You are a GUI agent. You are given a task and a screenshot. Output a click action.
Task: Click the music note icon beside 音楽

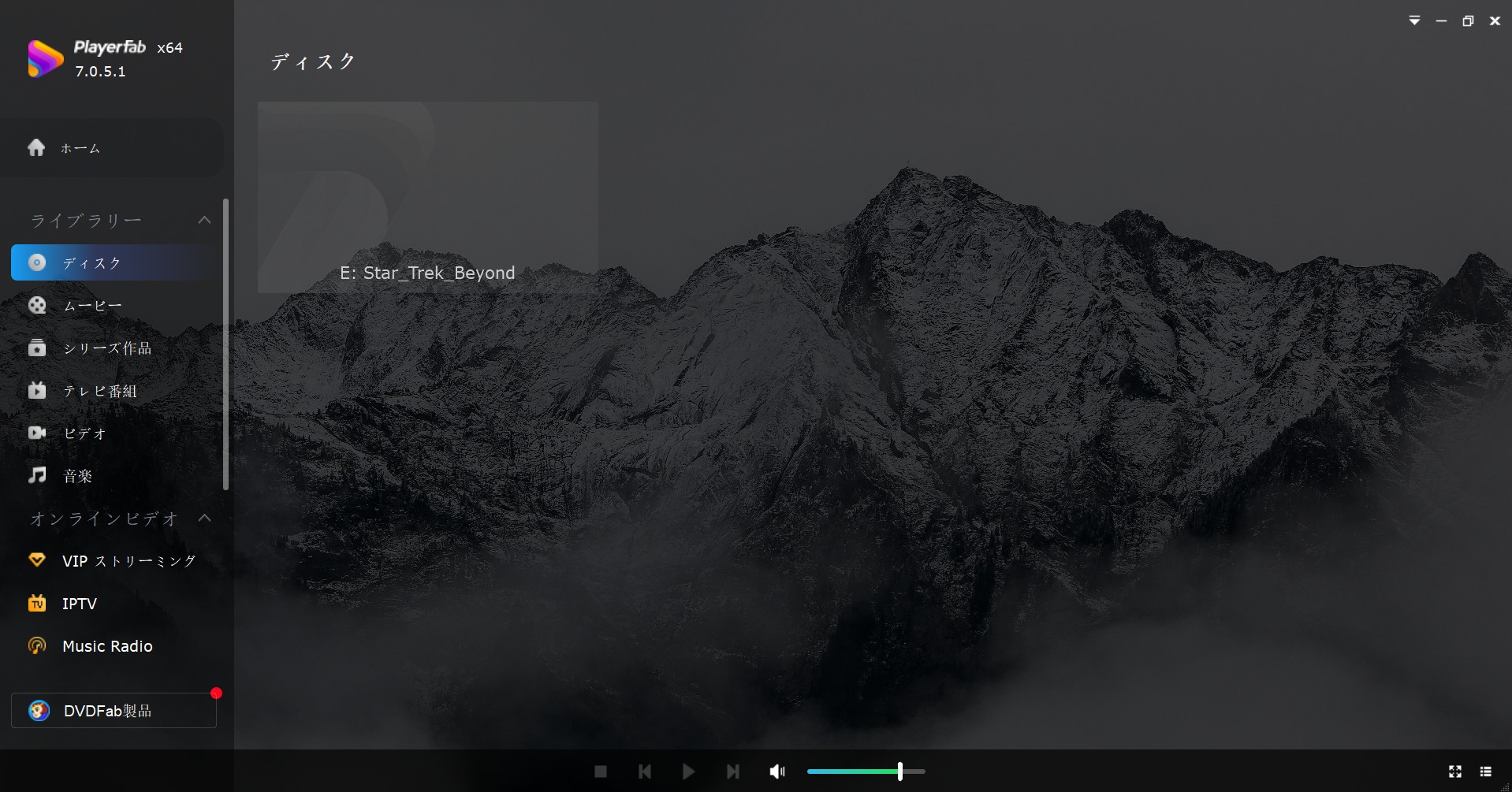coord(37,474)
